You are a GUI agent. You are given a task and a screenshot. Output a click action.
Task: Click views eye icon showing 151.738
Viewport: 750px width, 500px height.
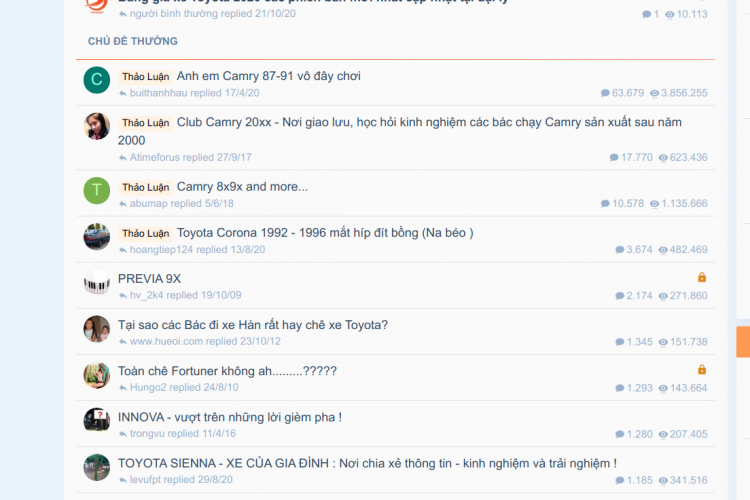tap(663, 342)
